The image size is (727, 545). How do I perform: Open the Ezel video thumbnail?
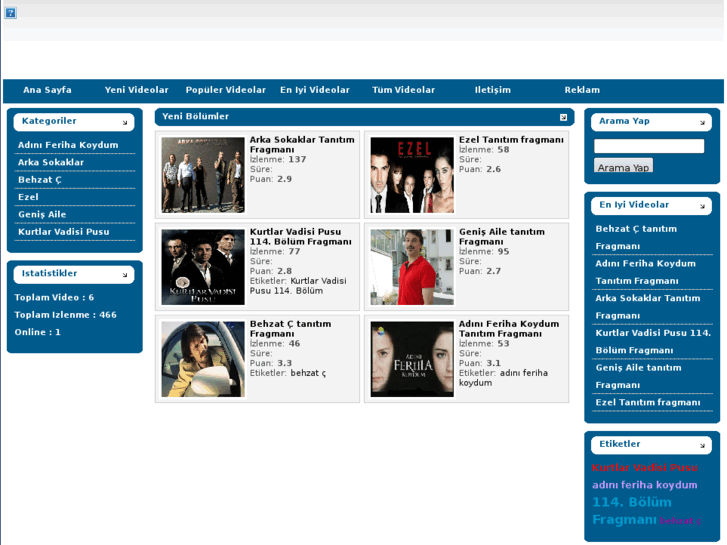click(412, 175)
